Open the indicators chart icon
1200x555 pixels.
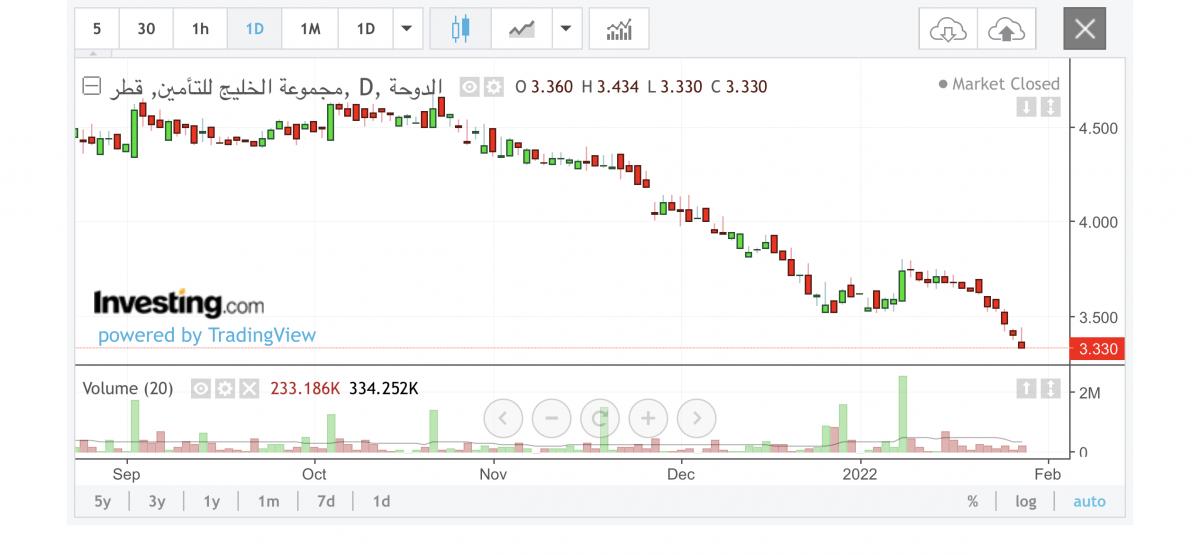tap(619, 29)
